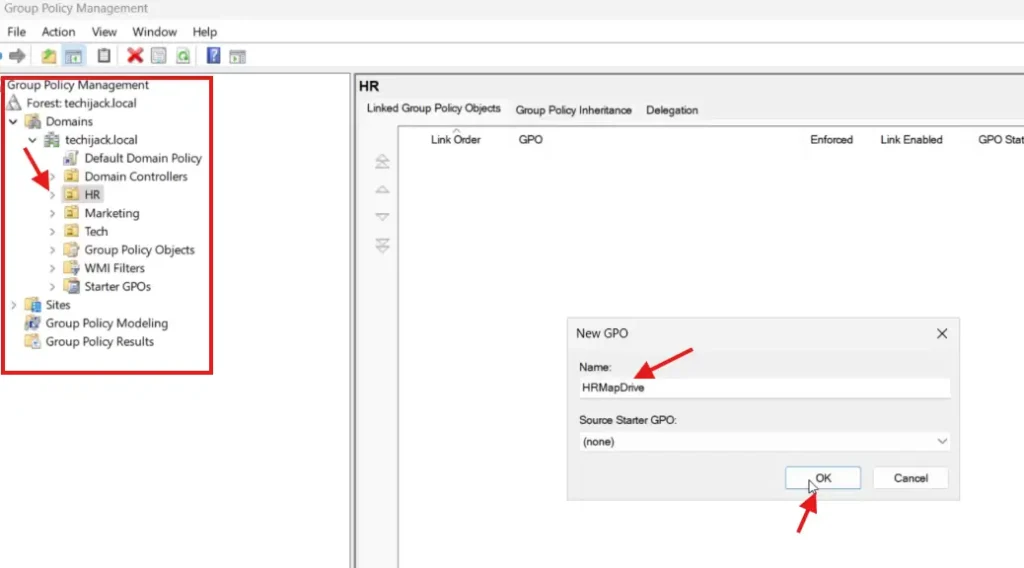Switch to the Group Policy Inheritance tab
1024x568 pixels.
pyautogui.click(x=573, y=110)
